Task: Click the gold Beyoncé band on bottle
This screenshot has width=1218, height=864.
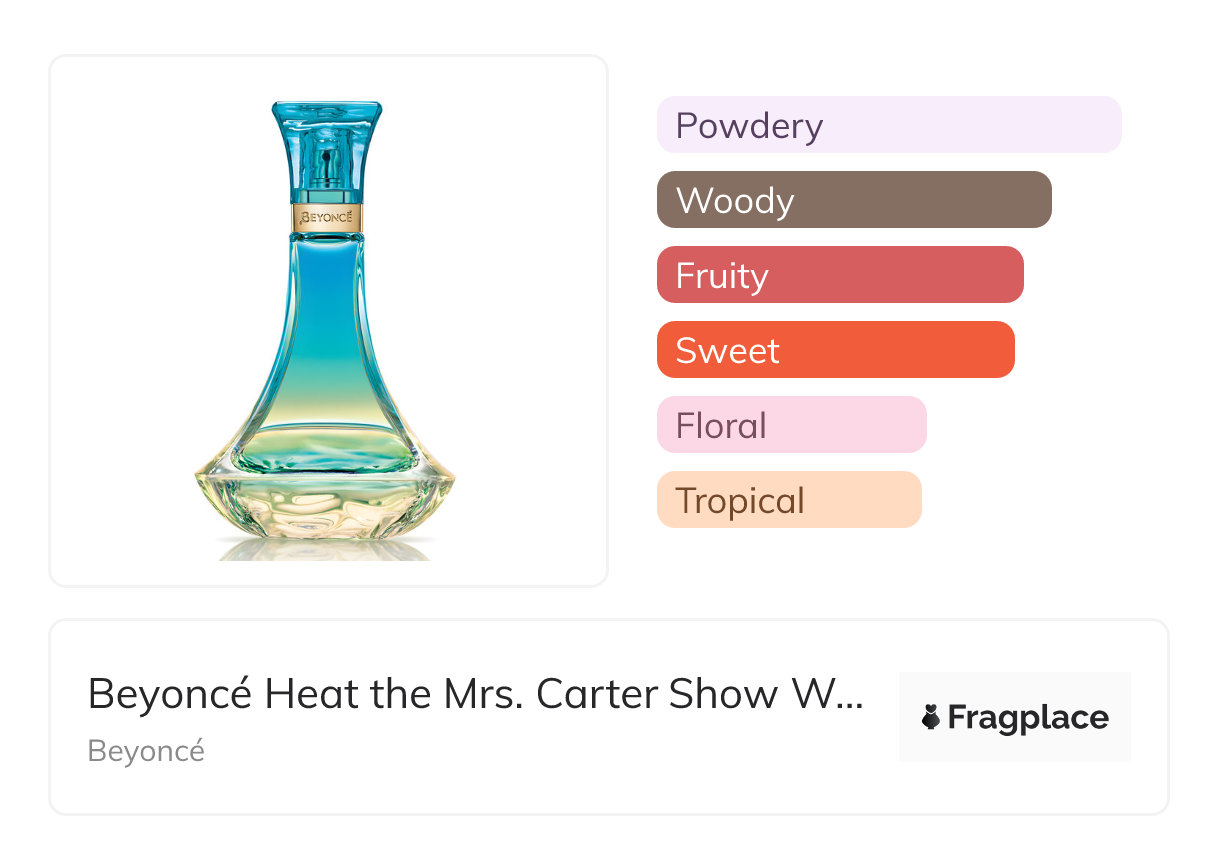Action: click(x=327, y=217)
